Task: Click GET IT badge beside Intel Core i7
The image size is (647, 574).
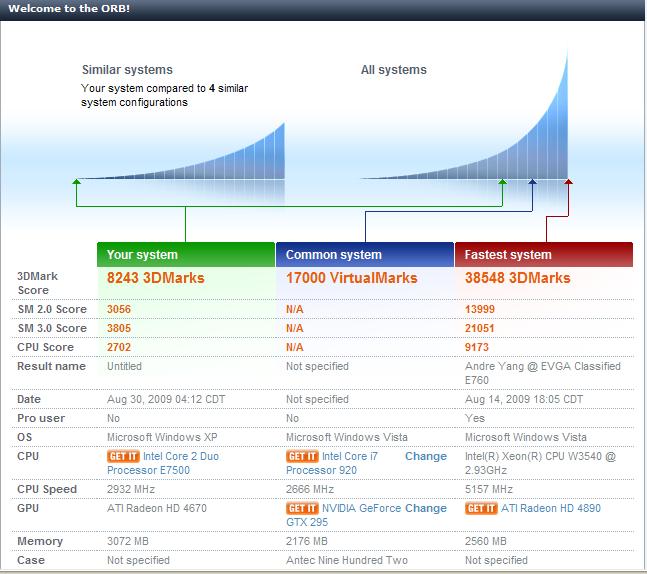Action: [302, 456]
